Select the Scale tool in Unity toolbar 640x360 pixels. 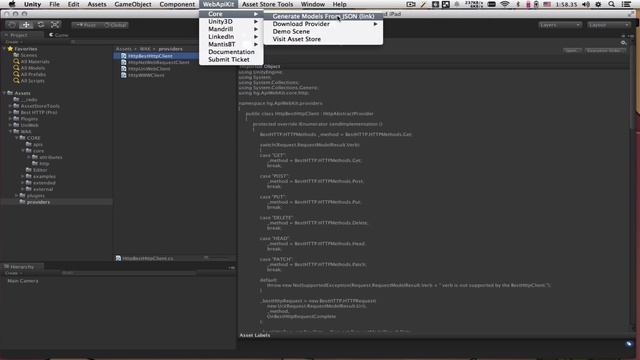(55, 25)
